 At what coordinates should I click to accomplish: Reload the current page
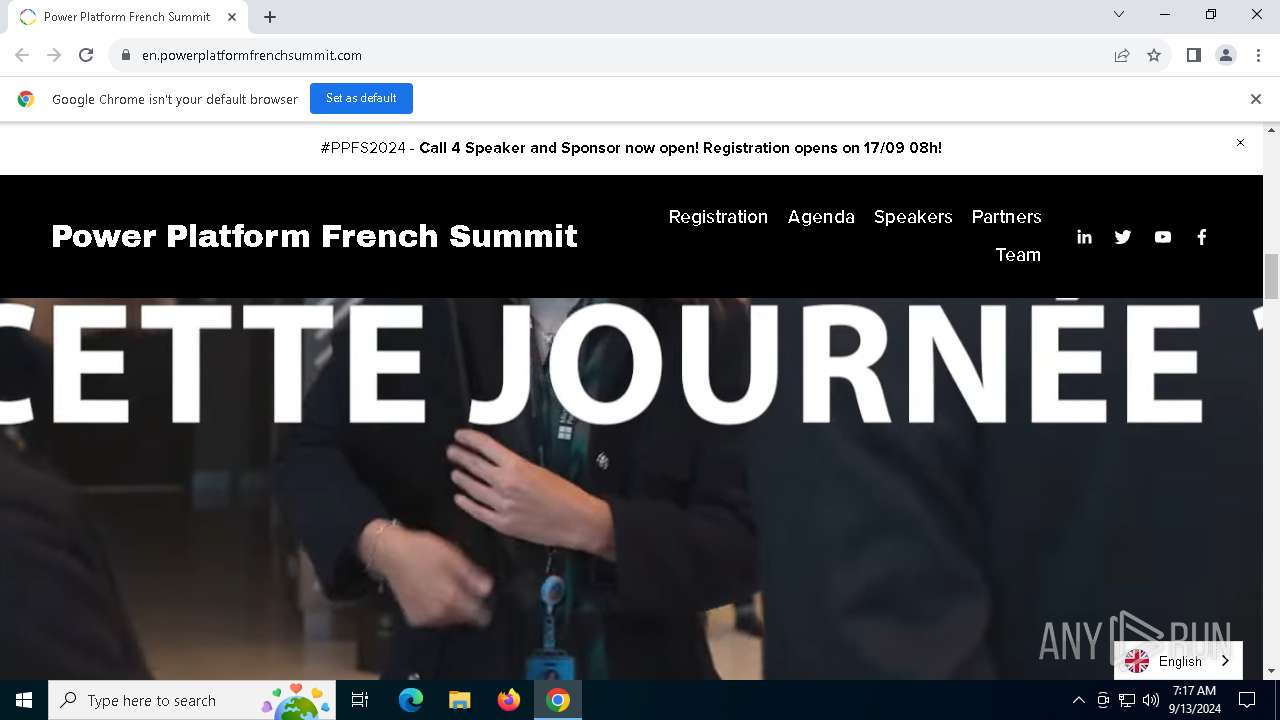point(86,55)
